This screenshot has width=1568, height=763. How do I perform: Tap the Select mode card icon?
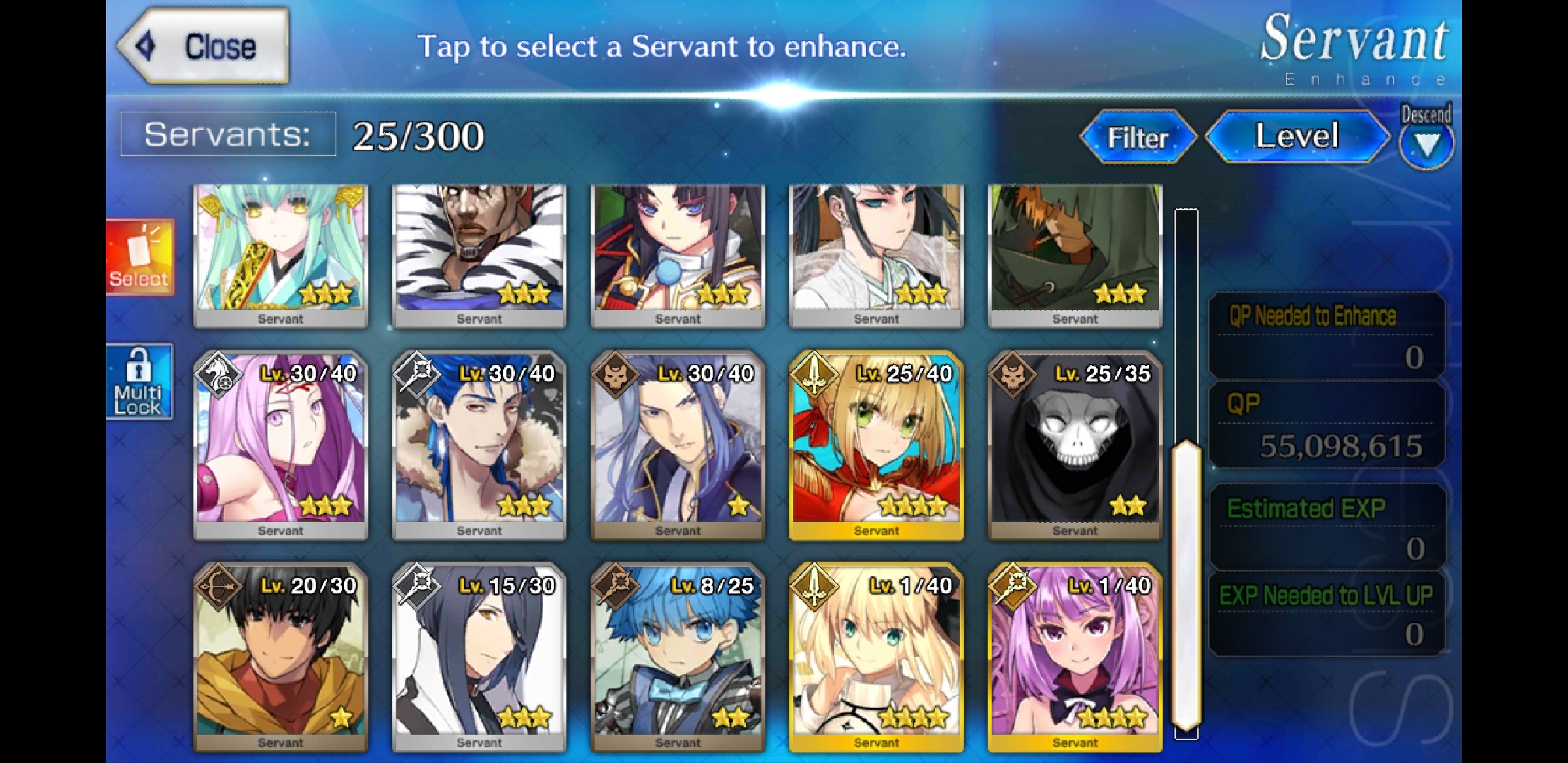click(140, 257)
